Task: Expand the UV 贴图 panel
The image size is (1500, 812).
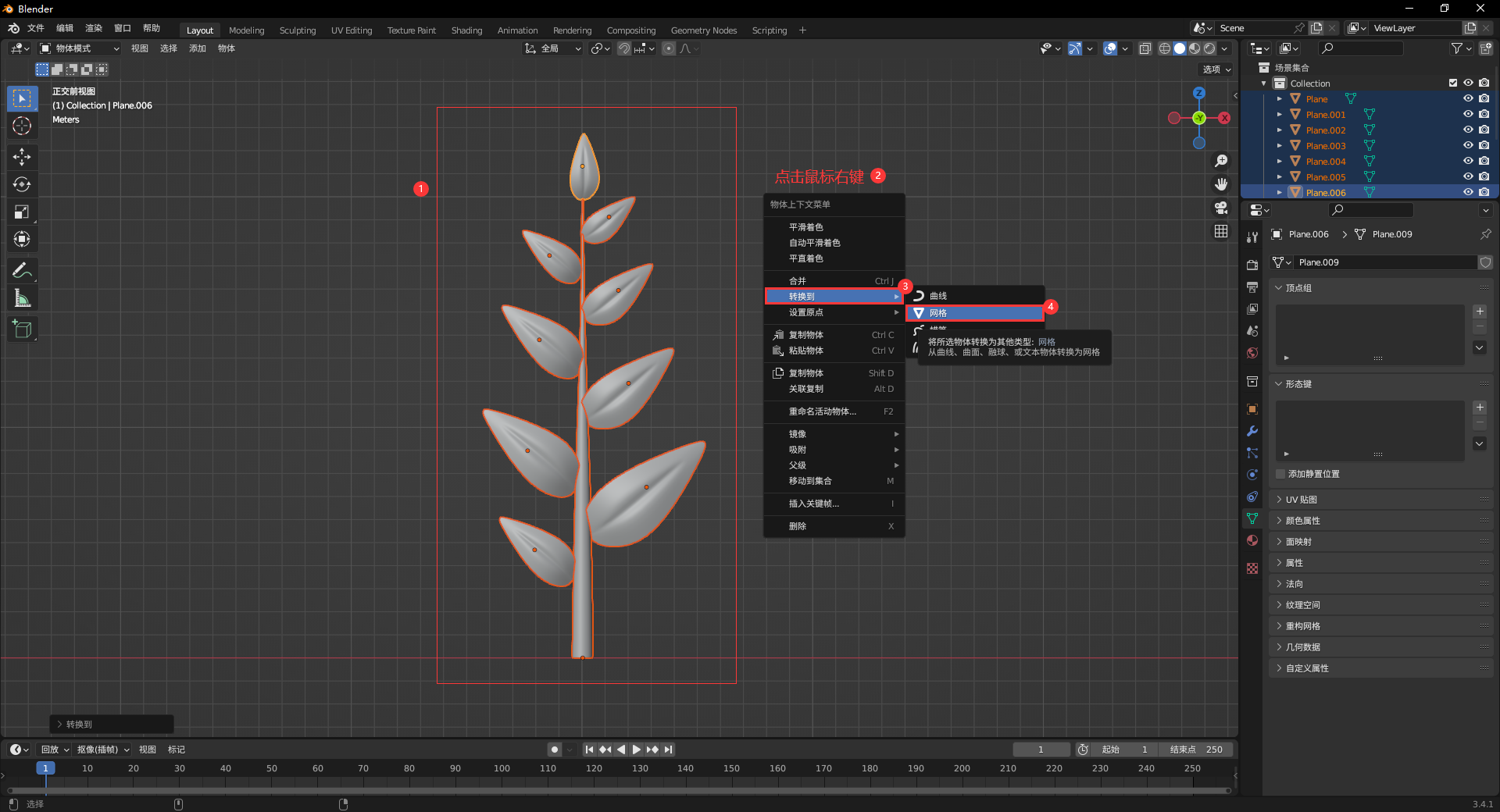Action: coord(1302,500)
